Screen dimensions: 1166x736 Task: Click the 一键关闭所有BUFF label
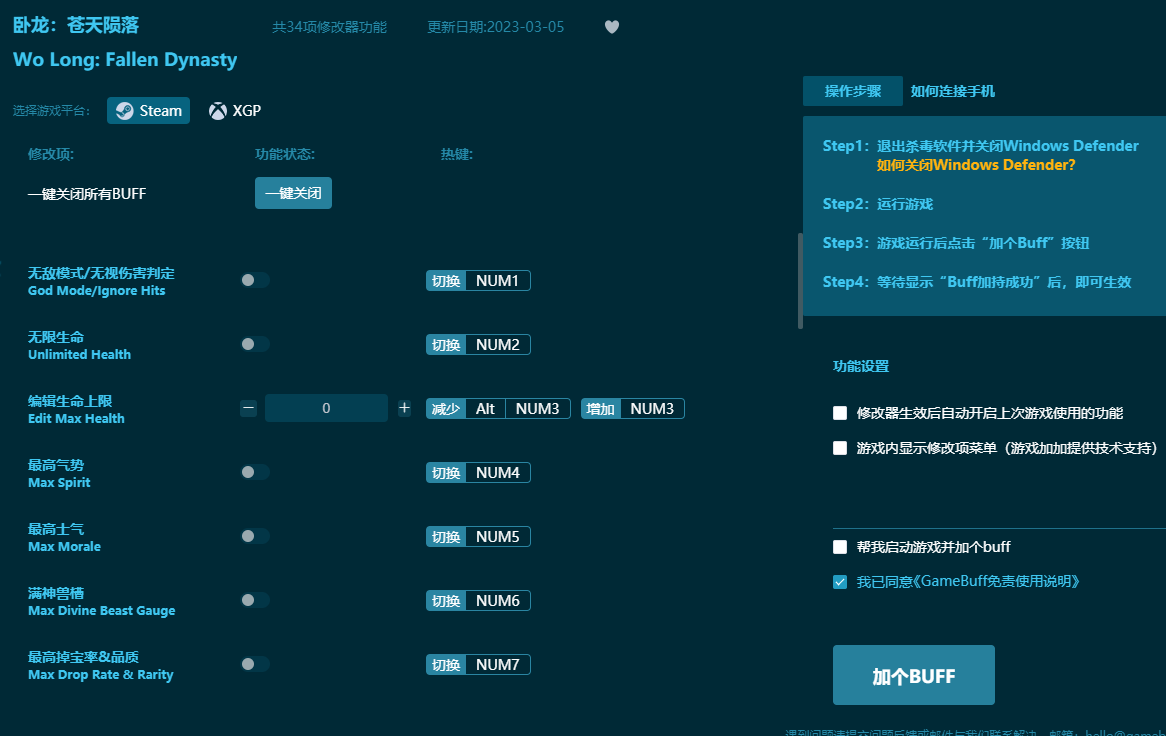[87, 194]
